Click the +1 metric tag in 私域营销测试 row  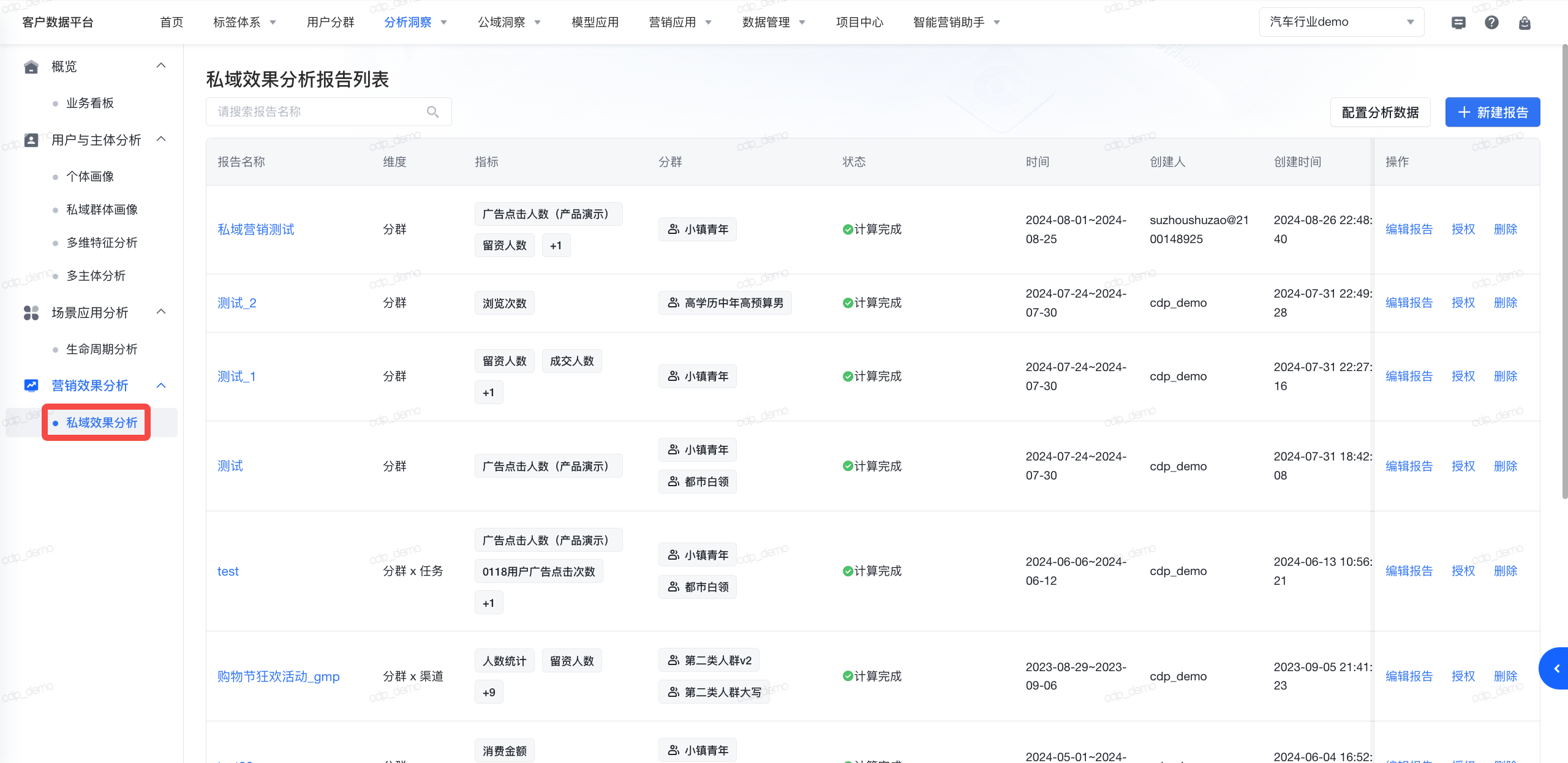point(556,246)
